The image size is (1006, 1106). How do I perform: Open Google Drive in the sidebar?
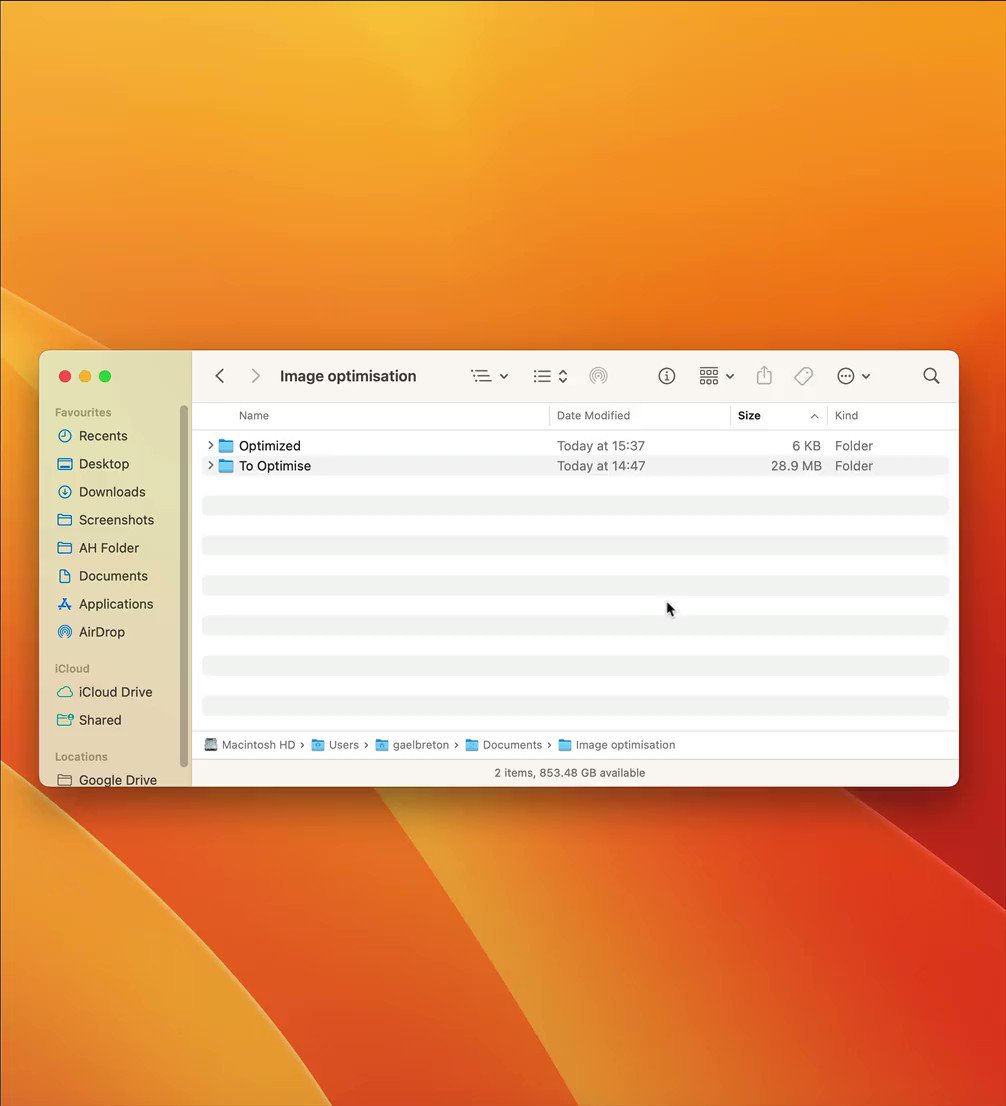(107, 779)
